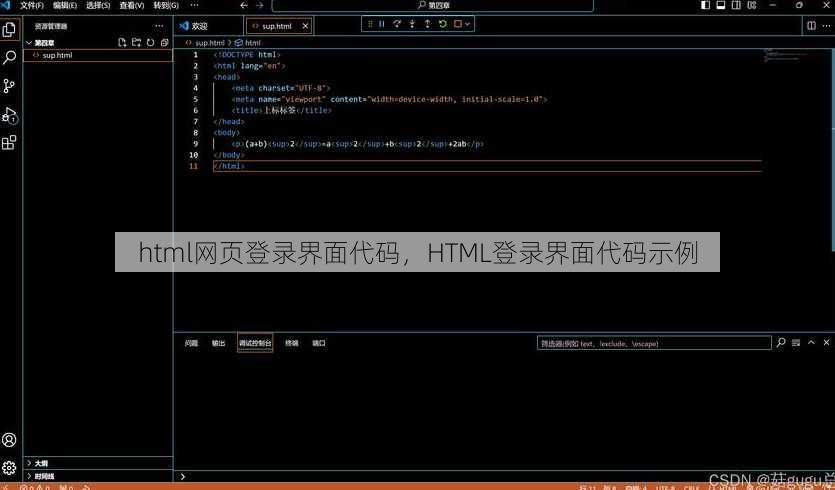Step over in debug toolbar

397,24
